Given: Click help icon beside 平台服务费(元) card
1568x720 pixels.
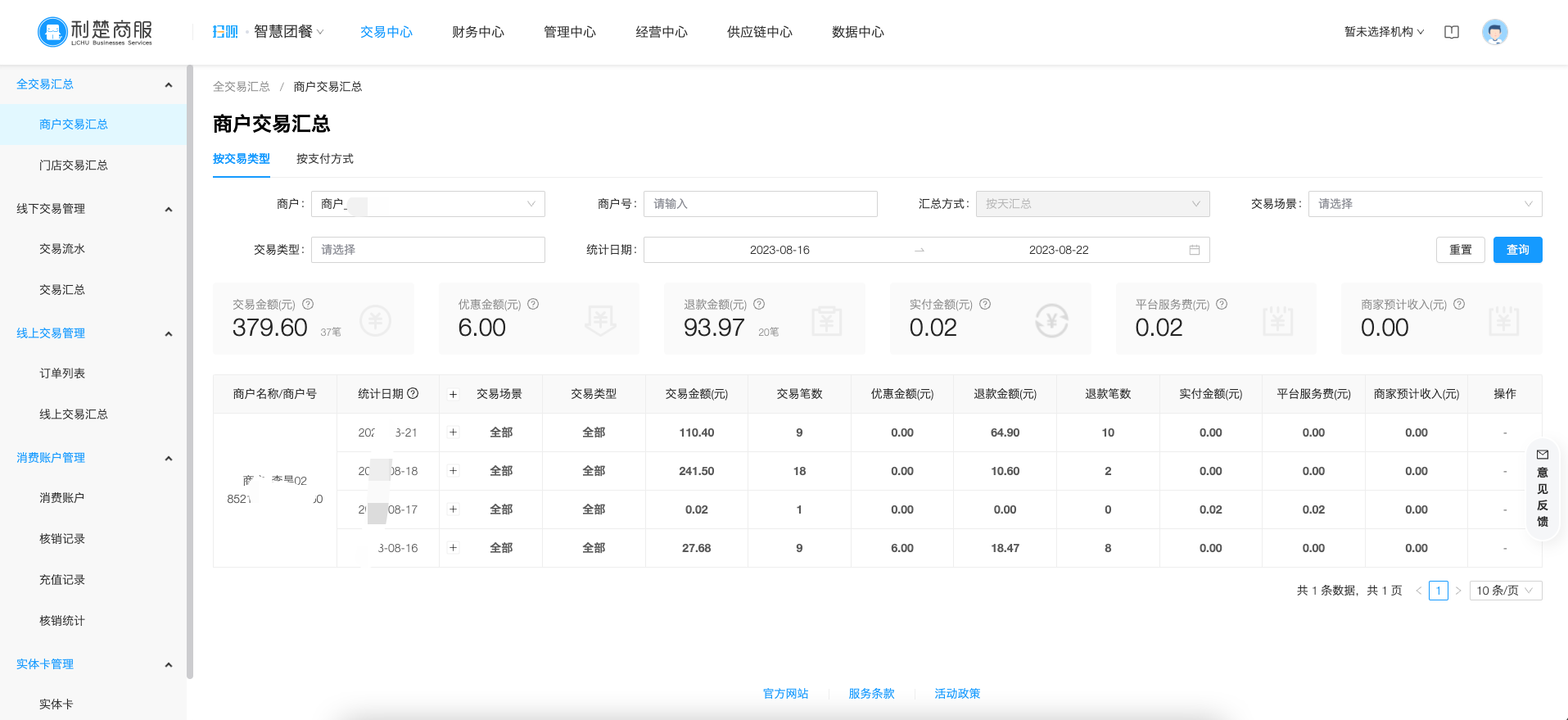Looking at the screenshot, I should (x=1222, y=304).
